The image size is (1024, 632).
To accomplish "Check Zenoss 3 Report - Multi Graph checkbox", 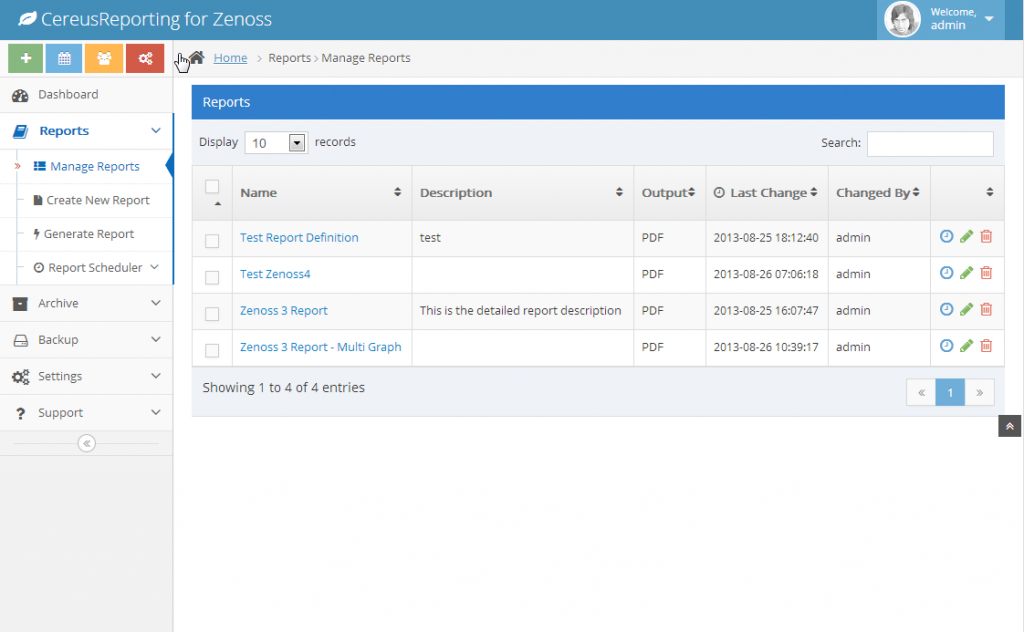I will 212,351.
